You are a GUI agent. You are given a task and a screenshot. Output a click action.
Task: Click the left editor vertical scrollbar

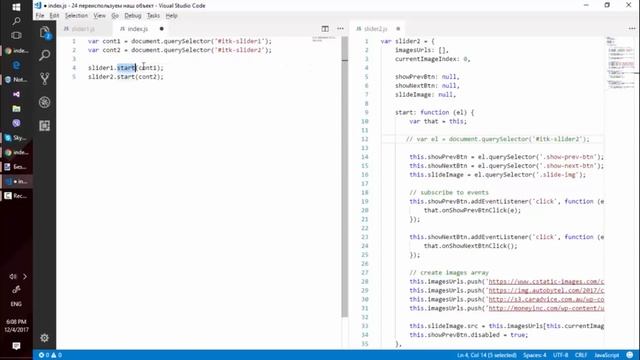click(345, 176)
